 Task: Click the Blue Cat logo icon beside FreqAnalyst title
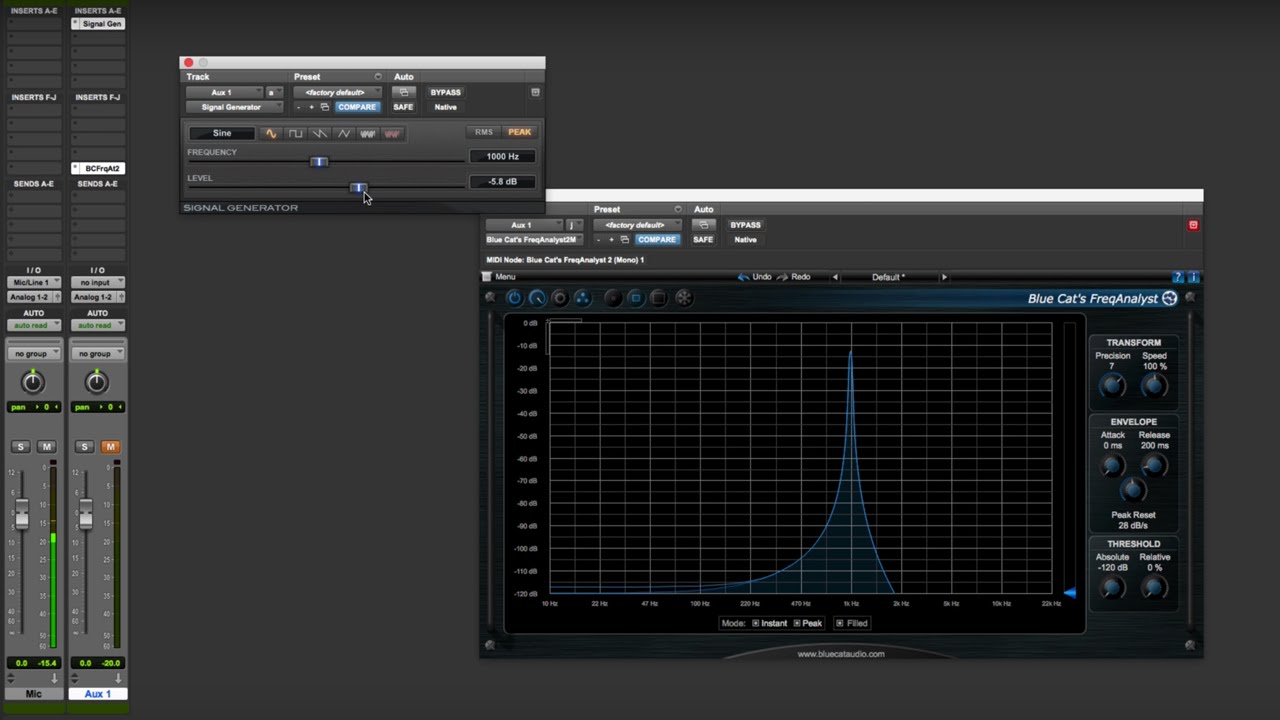click(x=1169, y=298)
